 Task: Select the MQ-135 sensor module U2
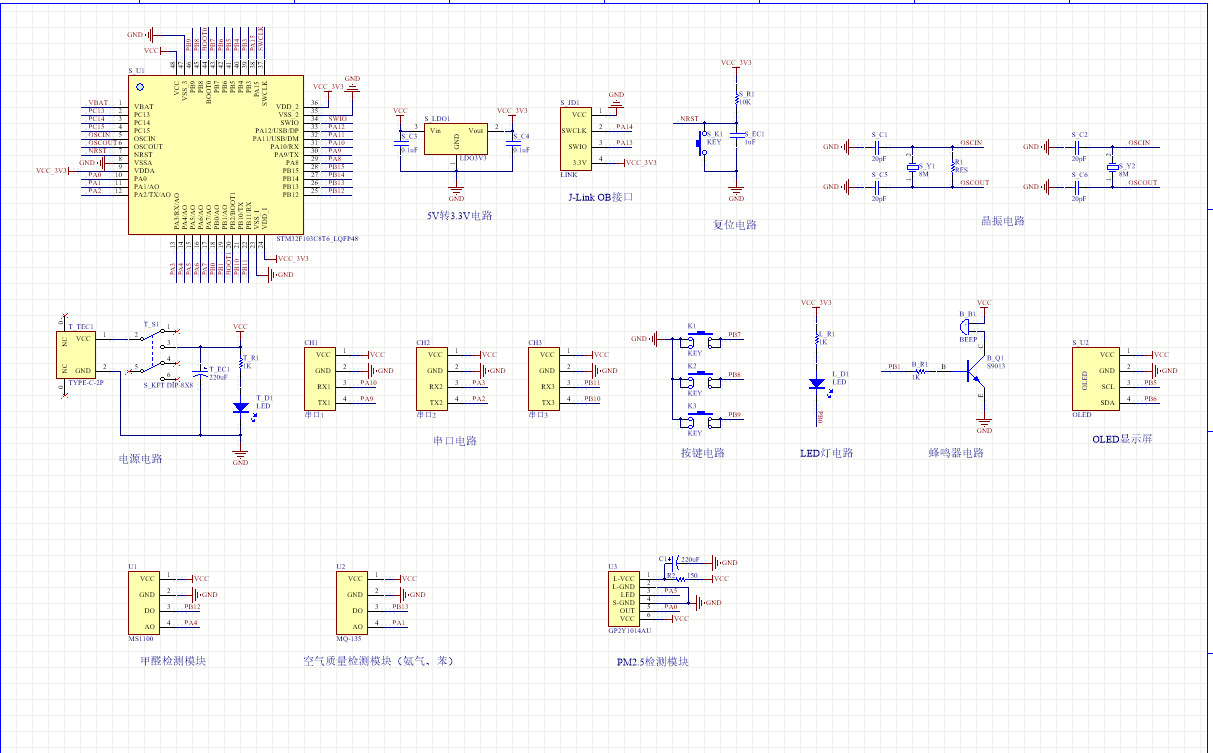[350, 602]
